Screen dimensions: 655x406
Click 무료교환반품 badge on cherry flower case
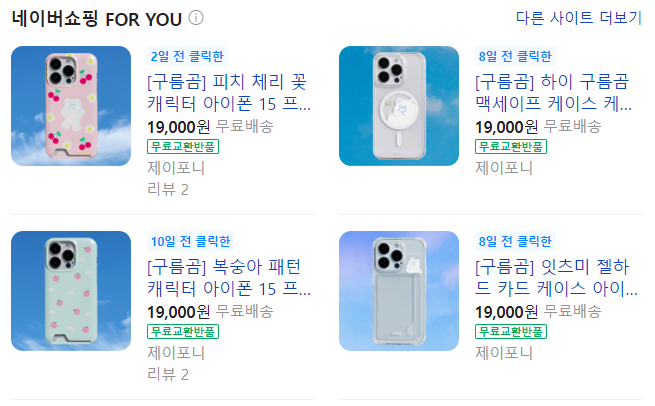pyautogui.click(x=183, y=147)
